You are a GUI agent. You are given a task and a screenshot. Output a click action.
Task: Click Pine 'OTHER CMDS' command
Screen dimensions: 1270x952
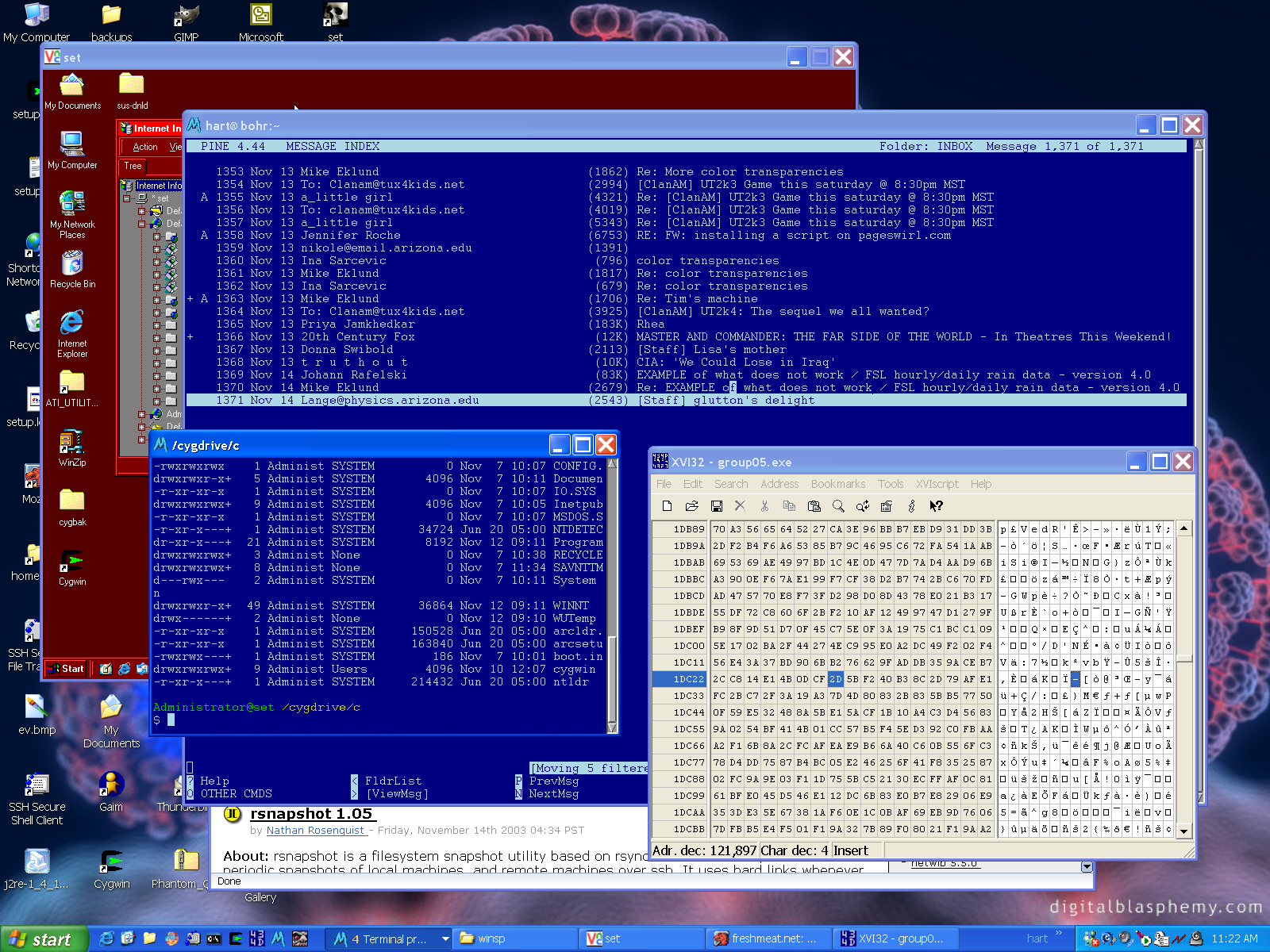pyautogui.click(x=237, y=793)
